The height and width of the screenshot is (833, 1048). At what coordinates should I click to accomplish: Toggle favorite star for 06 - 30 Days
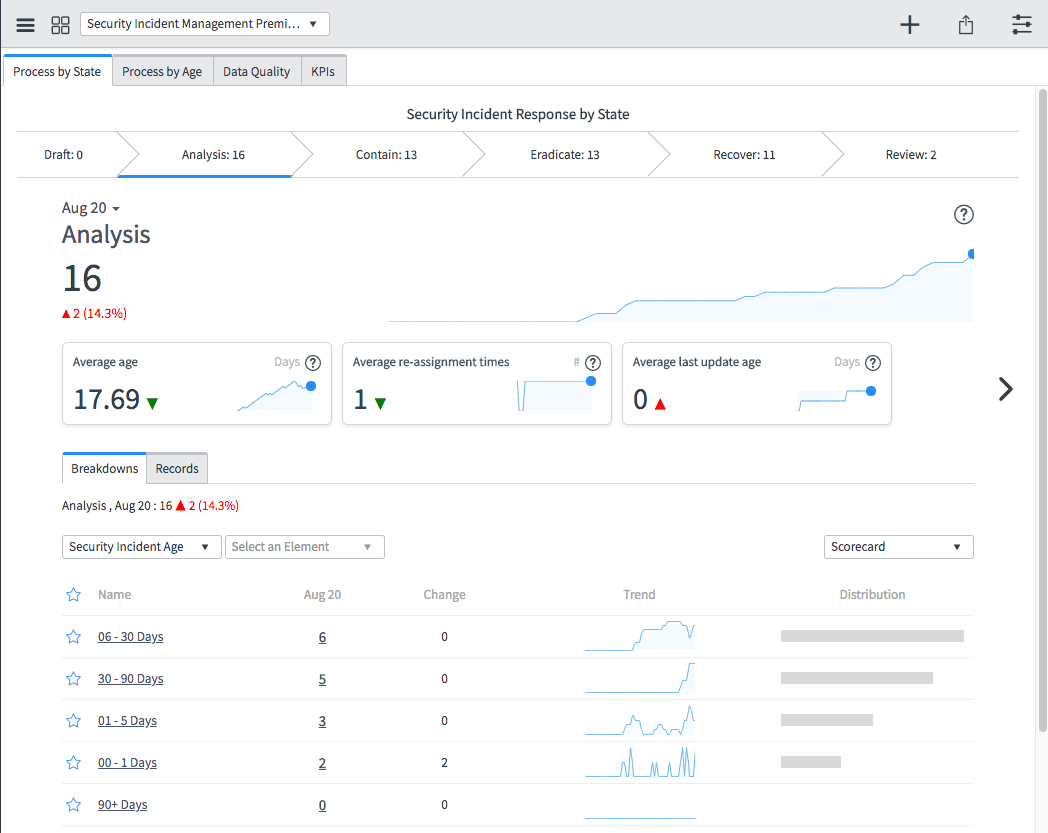point(73,637)
